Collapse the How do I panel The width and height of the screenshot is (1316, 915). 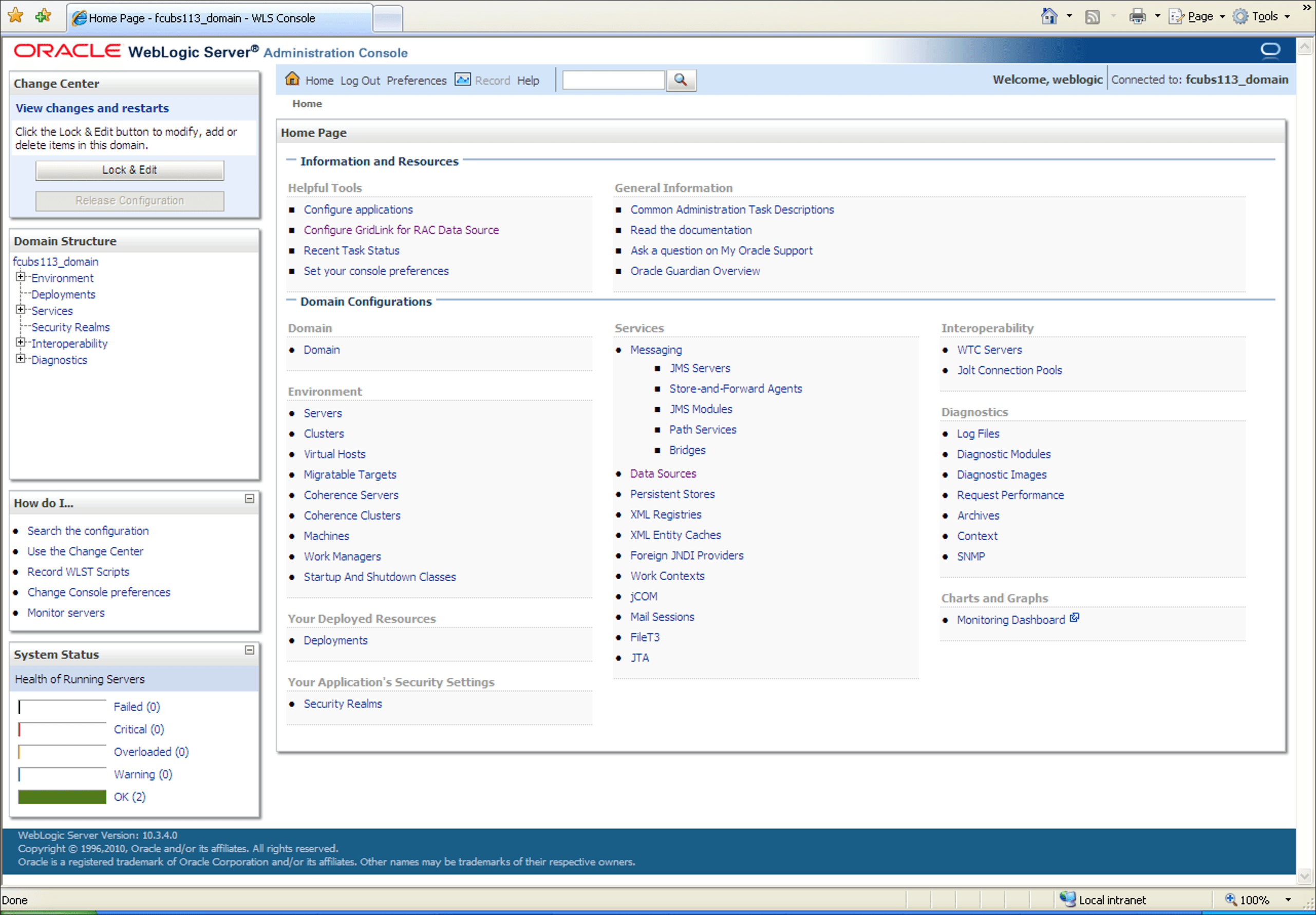[x=249, y=499]
